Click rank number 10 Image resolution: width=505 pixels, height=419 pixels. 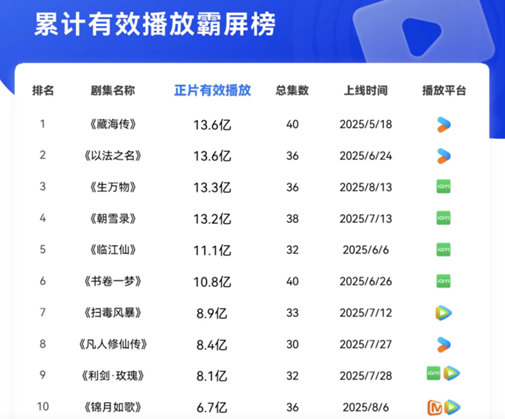[x=43, y=407]
